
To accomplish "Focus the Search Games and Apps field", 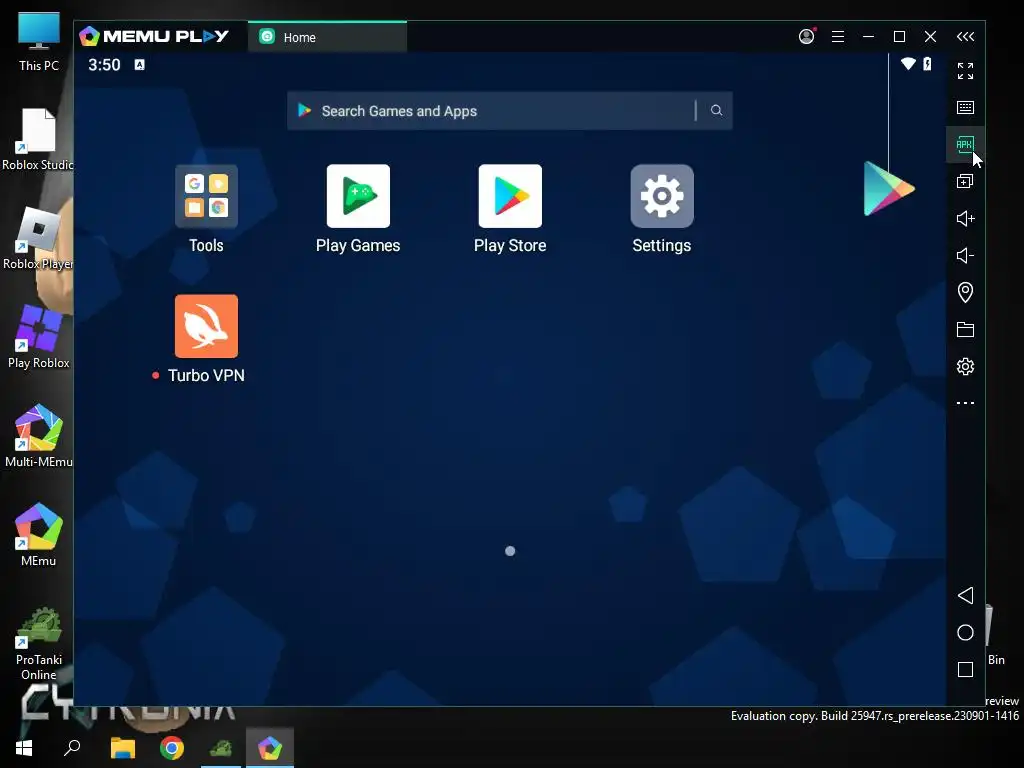I will [x=509, y=110].
